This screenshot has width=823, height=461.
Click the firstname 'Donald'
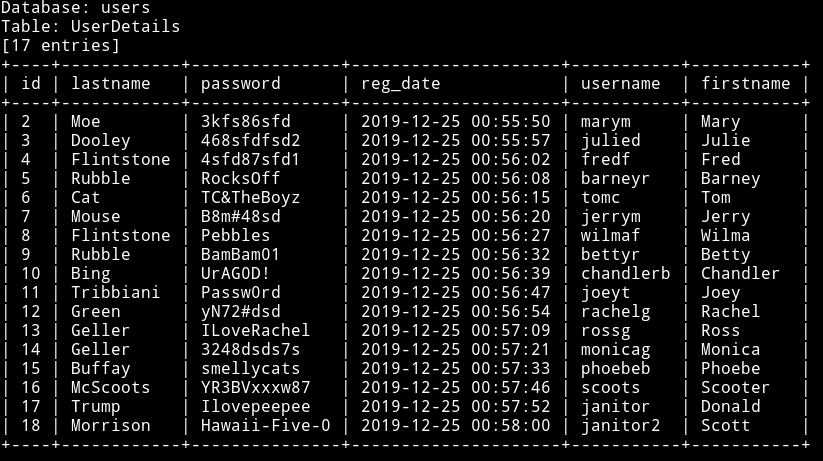tap(730, 406)
